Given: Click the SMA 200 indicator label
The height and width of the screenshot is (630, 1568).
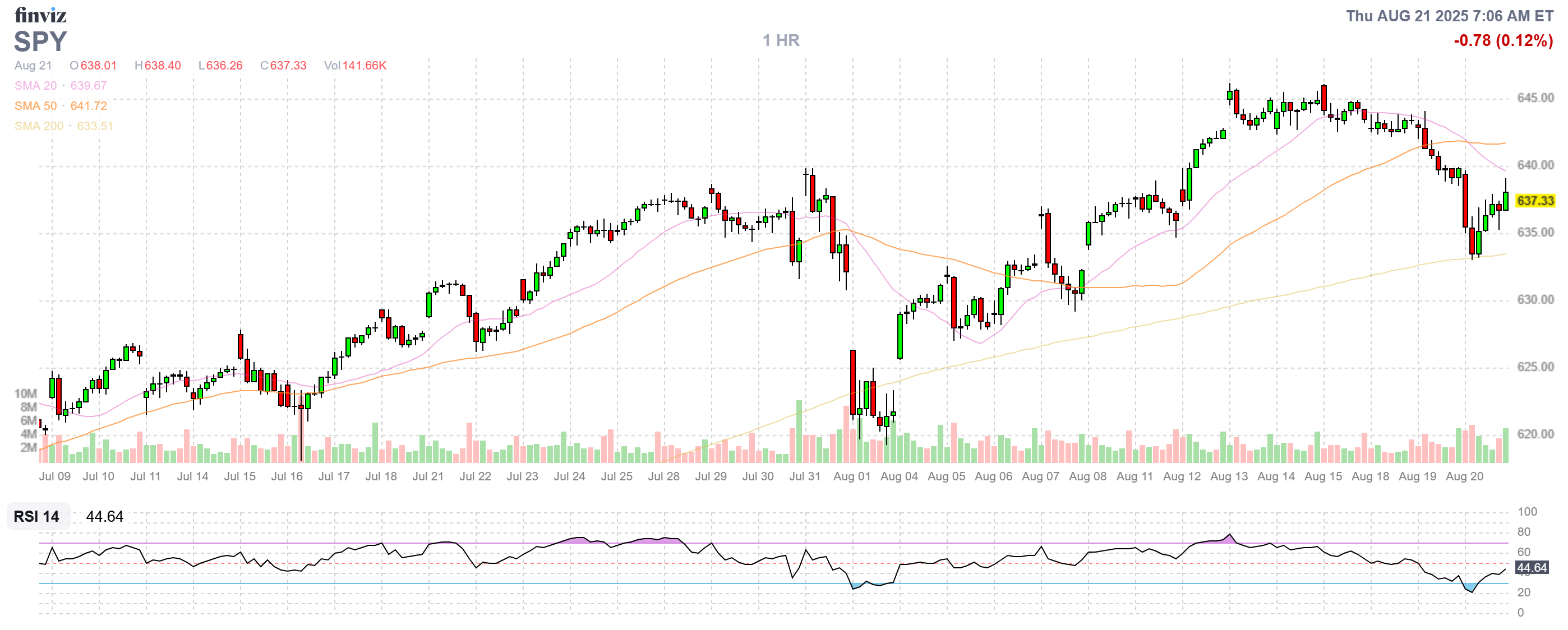Looking at the screenshot, I should point(38,126).
